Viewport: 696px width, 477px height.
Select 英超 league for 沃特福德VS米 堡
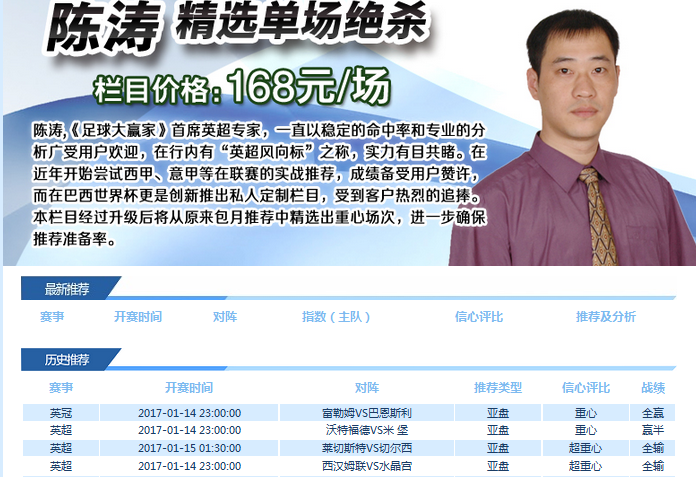click(61, 430)
